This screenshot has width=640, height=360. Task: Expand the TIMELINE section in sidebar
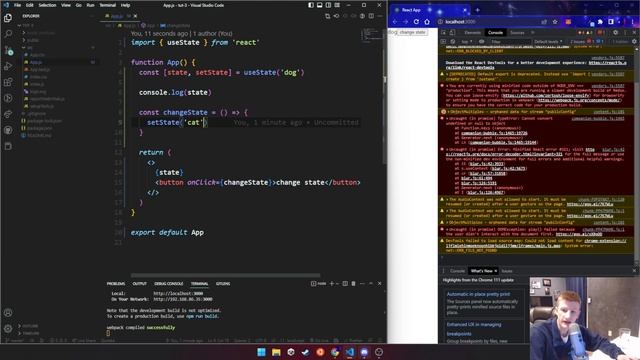(x=30, y=333)
